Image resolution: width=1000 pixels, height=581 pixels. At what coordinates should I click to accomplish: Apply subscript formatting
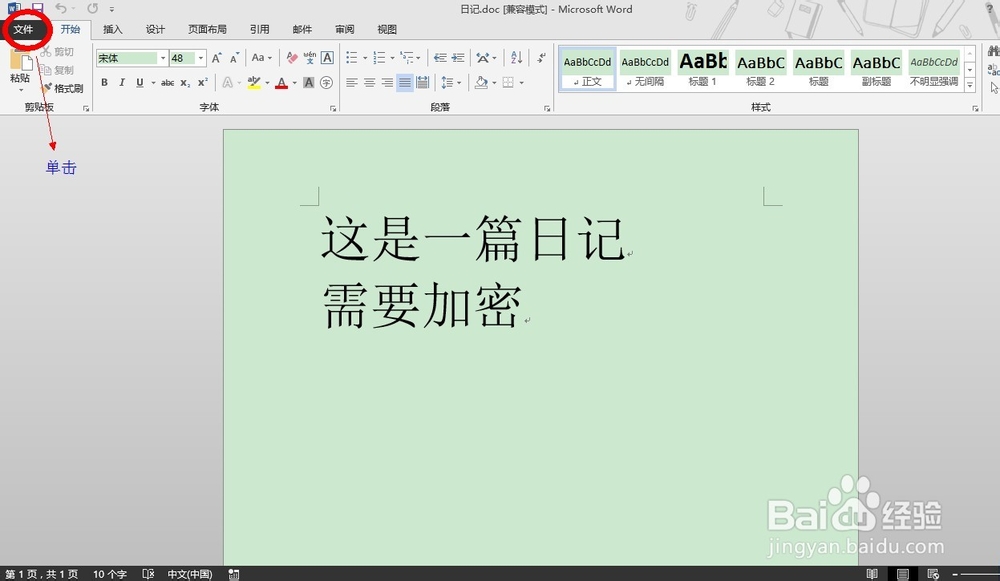click(x=183, y=82)
